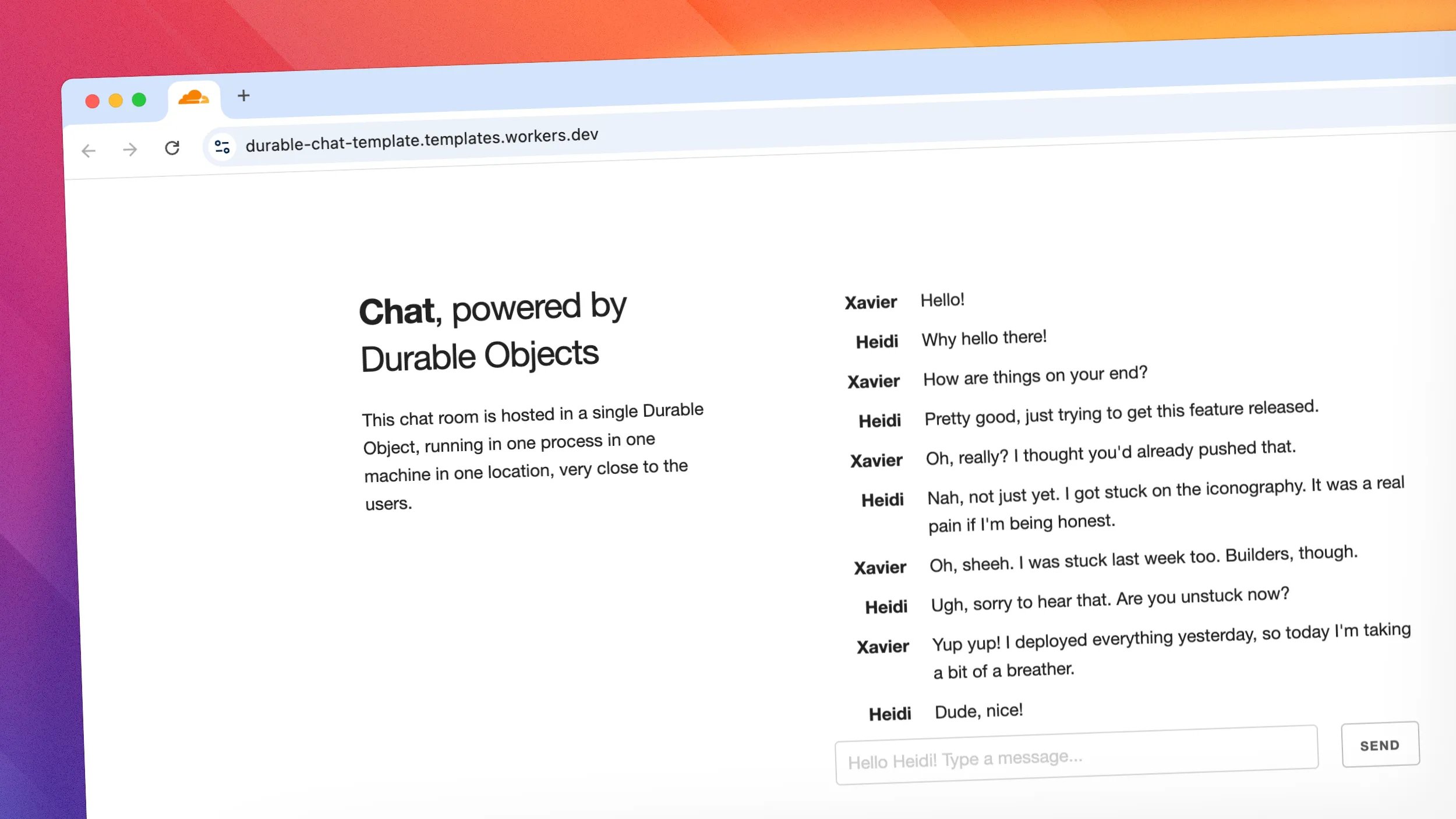Click the URL durable-chat-template.templates.workers.dev
The width and height of the screenshot is (1456, 819).
(x=422, y=140)
